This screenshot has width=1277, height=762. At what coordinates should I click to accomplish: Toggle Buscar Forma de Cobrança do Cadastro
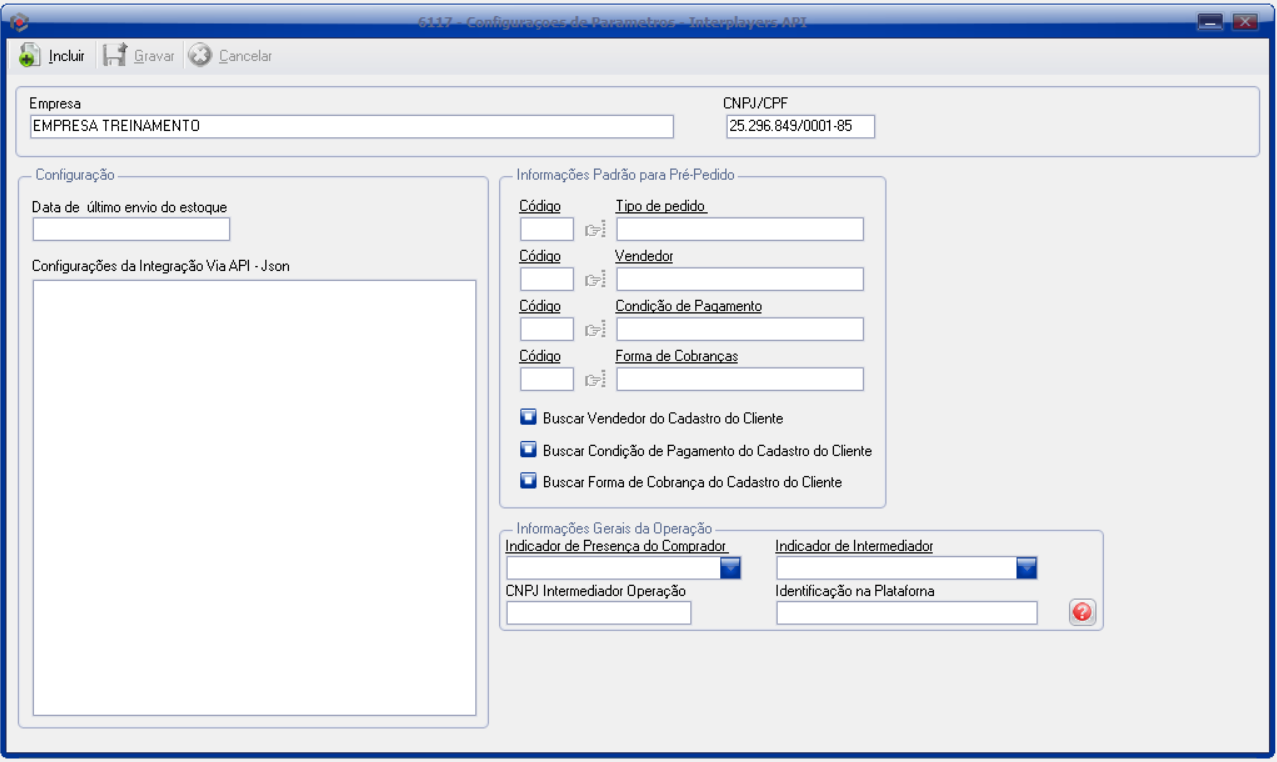(529, 482)
